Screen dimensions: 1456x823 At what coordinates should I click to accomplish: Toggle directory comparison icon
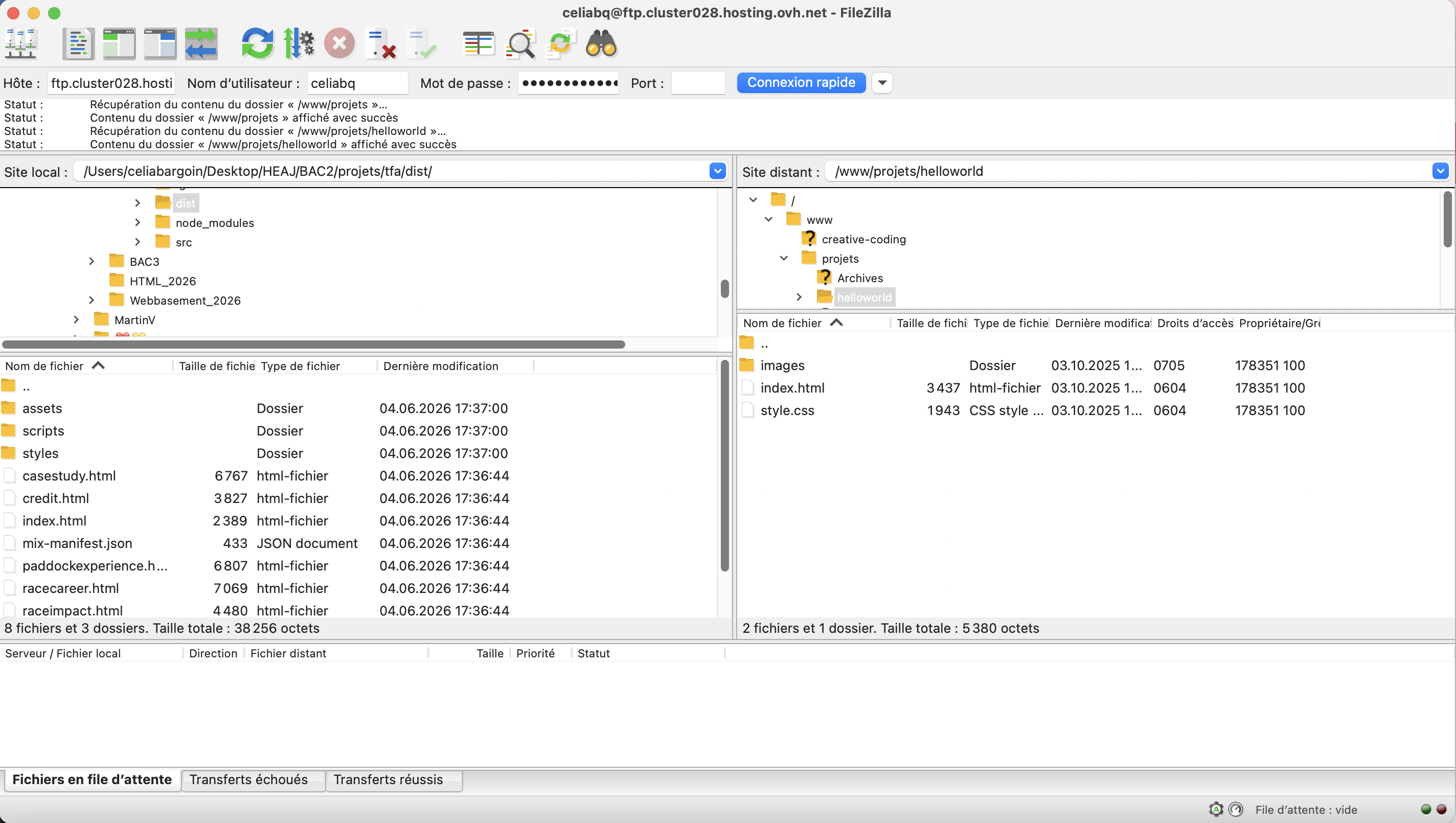(x=519, y=43)
